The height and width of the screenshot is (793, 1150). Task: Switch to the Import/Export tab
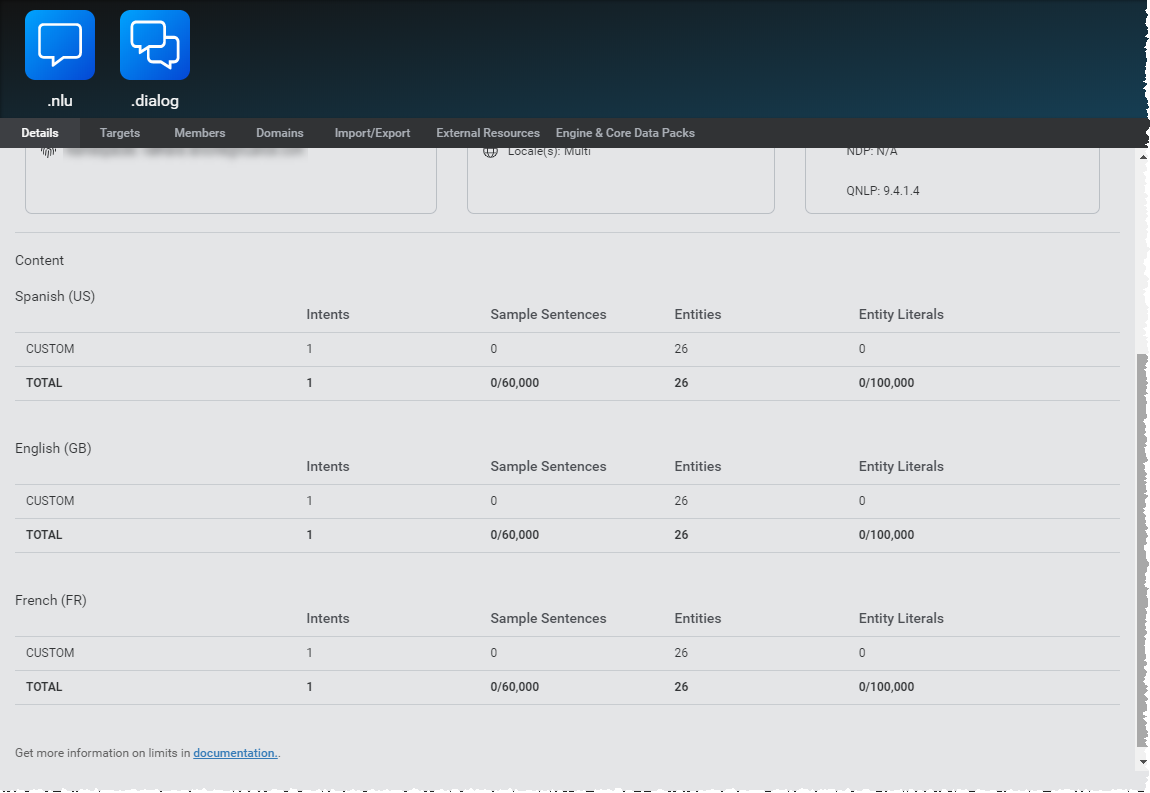[x=372, y=132]
